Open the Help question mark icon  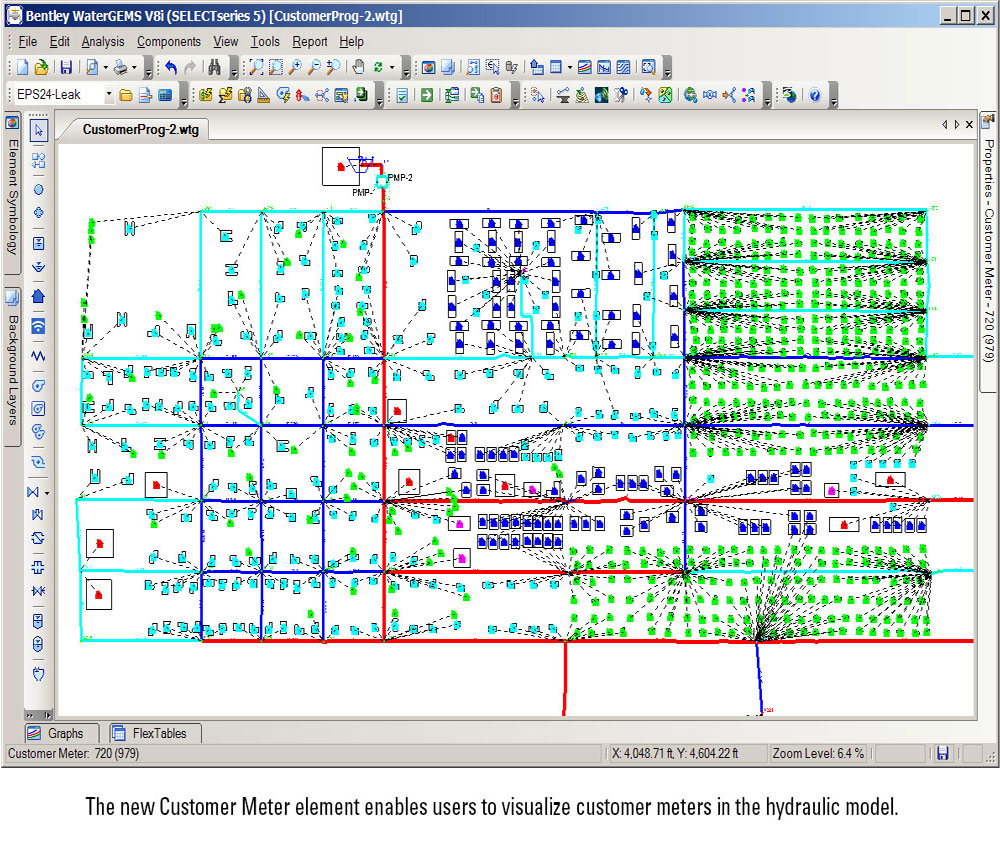814,95
